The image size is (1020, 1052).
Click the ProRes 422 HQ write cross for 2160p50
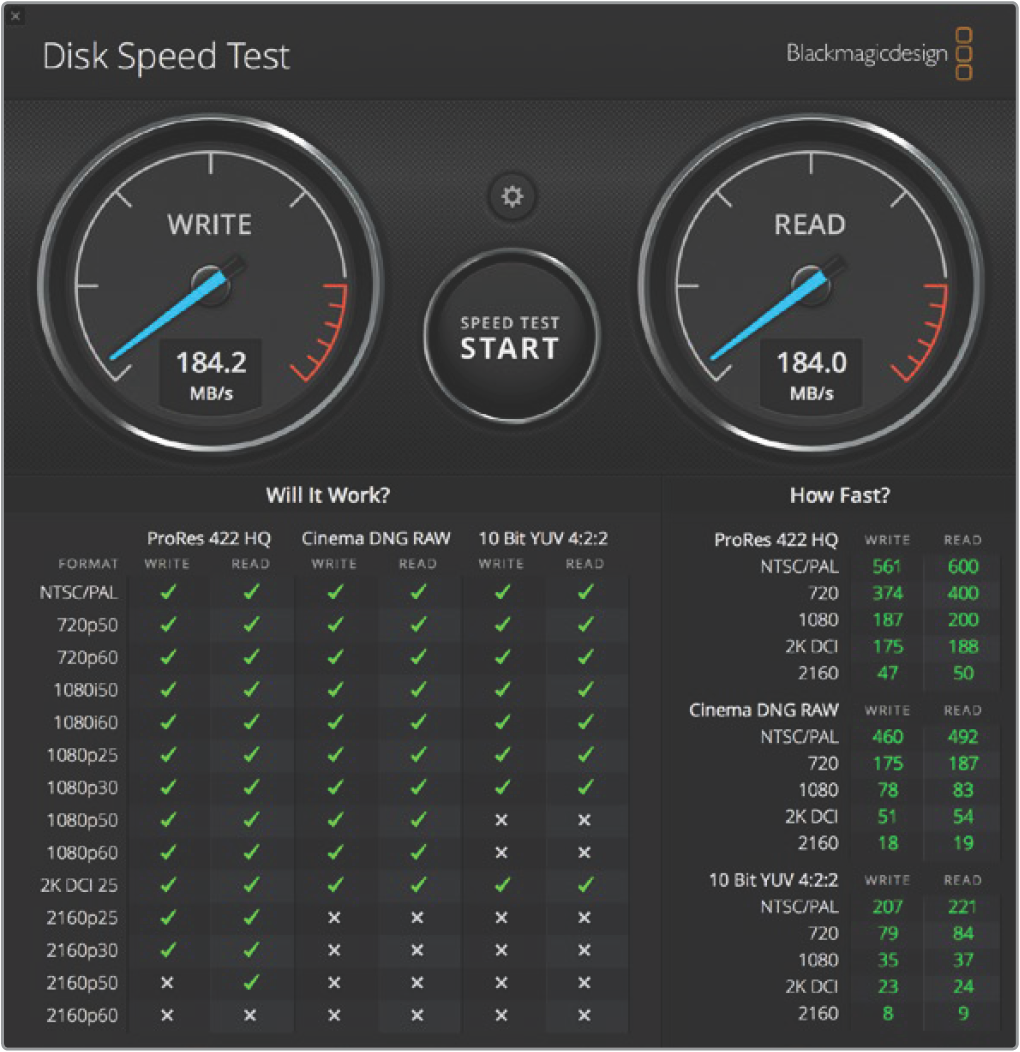click(x=167, y=982)
